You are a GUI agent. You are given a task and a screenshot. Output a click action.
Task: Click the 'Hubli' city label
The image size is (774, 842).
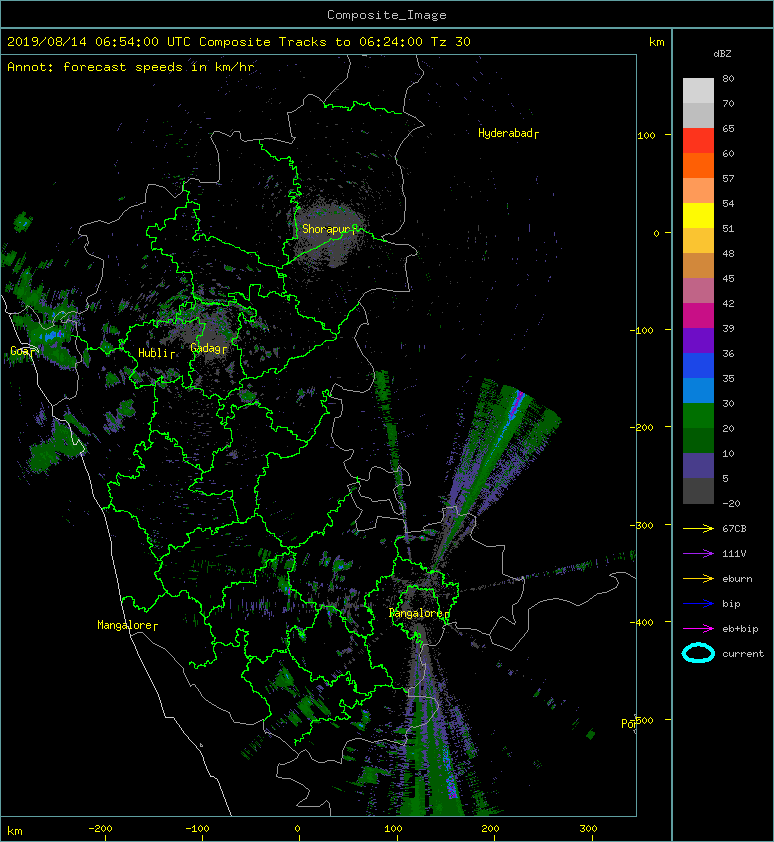pos(153,353)
